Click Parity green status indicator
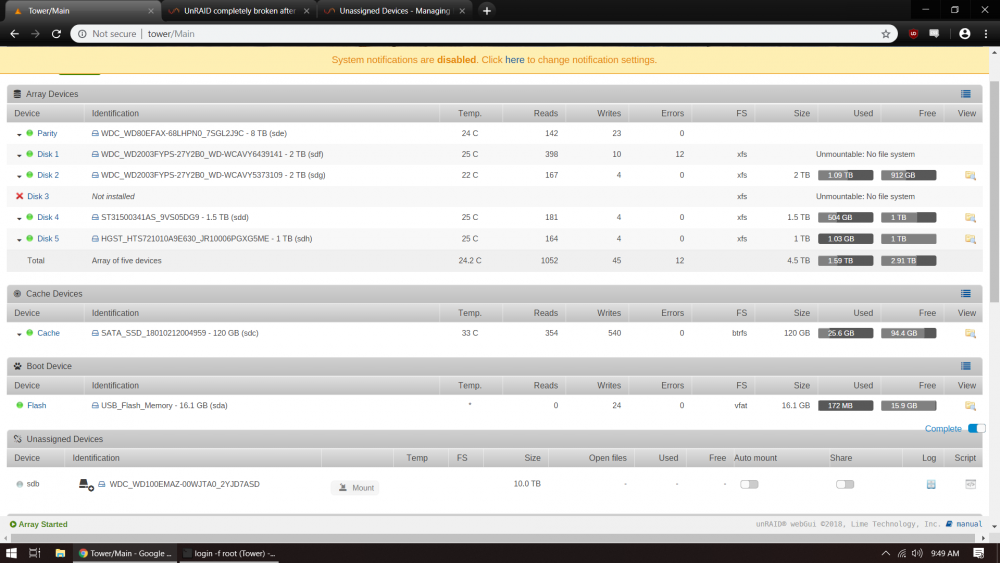The width and height of the screenshot is (1000, 563). pos(29,133)
